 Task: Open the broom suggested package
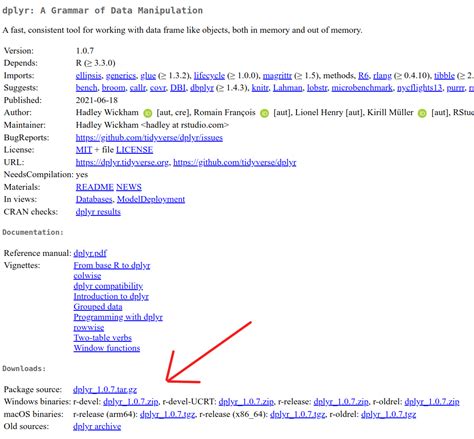(x=114, y=88)
